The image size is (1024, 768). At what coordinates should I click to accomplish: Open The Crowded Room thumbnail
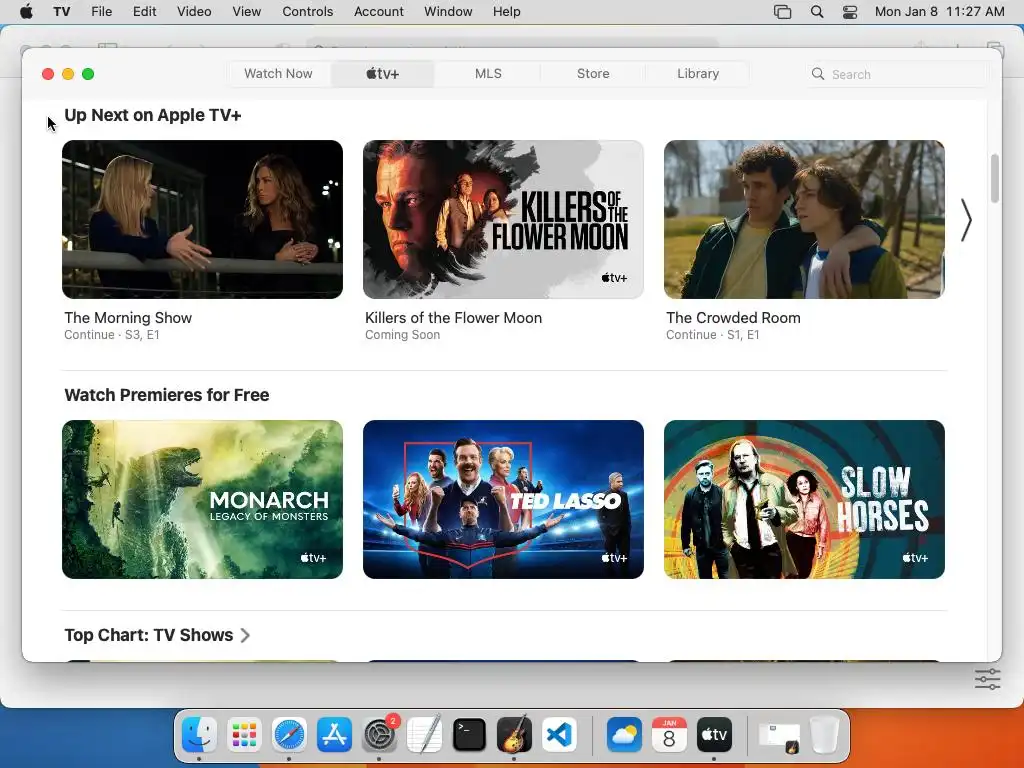click(x=805, y=219)
